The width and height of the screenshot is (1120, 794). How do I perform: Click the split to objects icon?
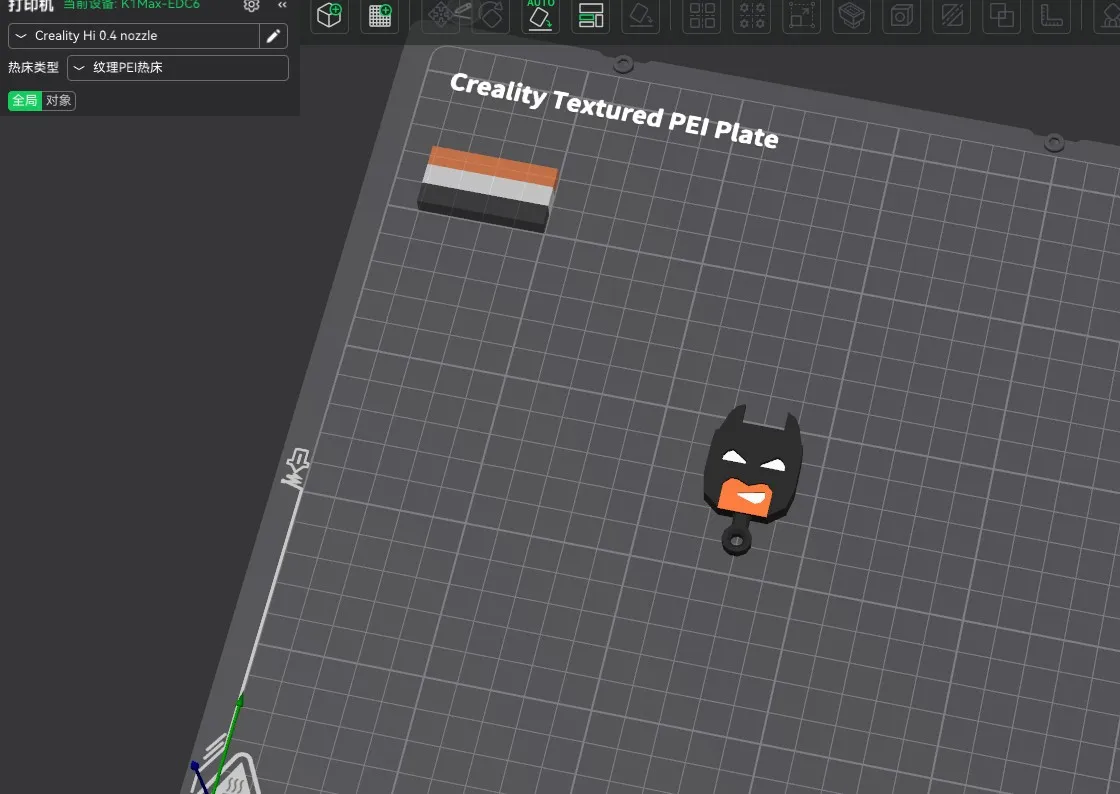pyautogui.click(x=702, y=15)
